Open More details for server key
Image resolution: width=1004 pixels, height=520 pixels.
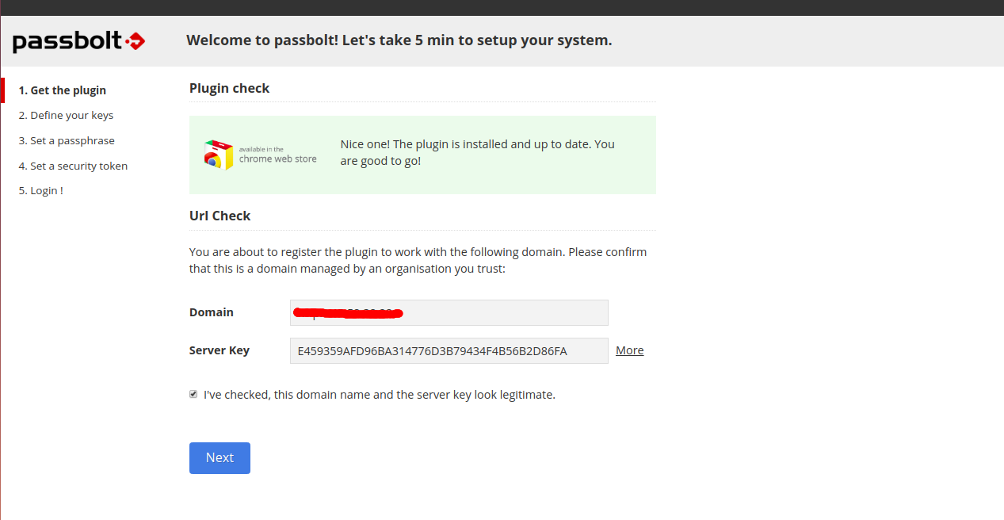[629, 350]
